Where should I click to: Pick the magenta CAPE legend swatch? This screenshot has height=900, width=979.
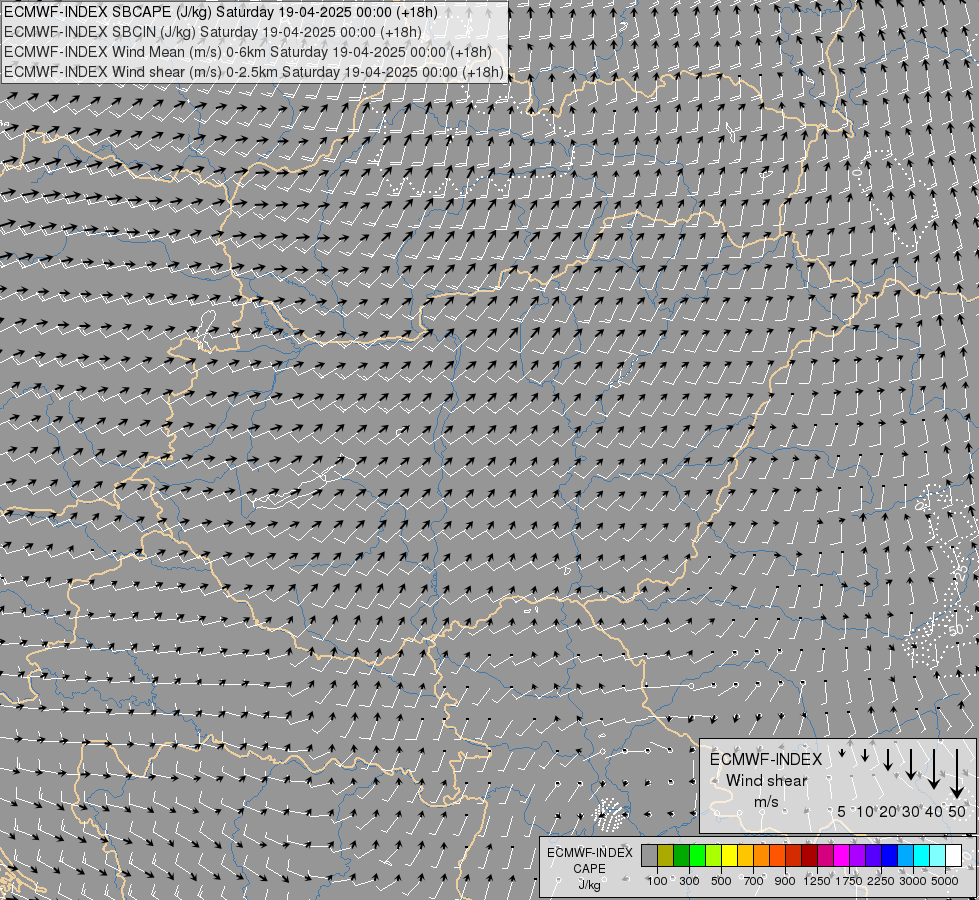pyautogui.click(x=842, y=855)
